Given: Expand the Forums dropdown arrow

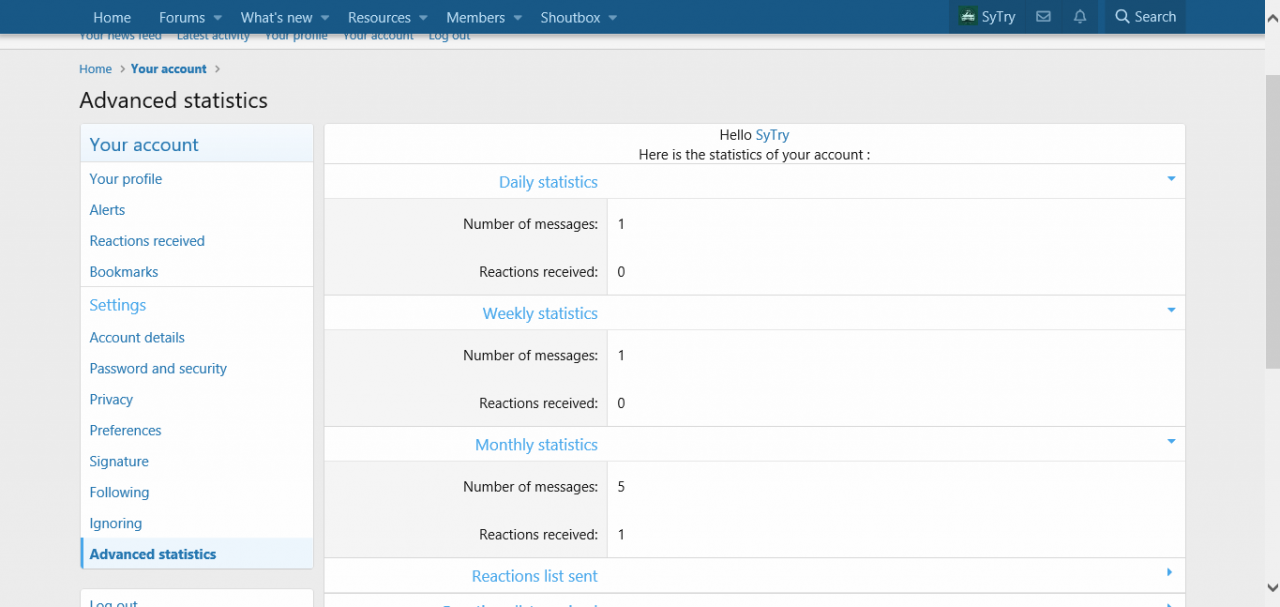Looking at the screenshot, I should pos(217,18).
